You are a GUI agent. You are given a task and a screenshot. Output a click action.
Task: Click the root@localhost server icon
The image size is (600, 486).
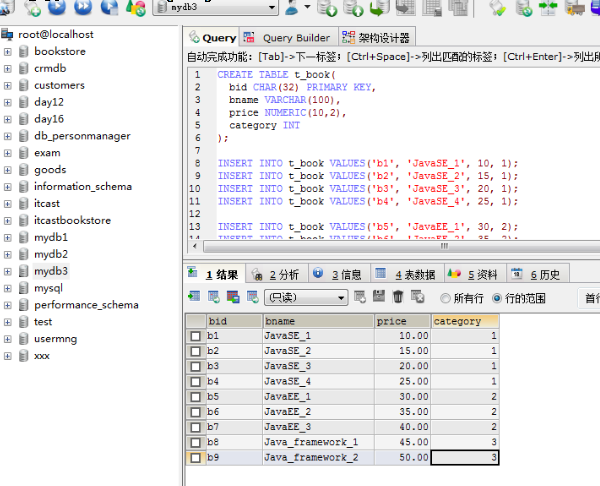9,34
